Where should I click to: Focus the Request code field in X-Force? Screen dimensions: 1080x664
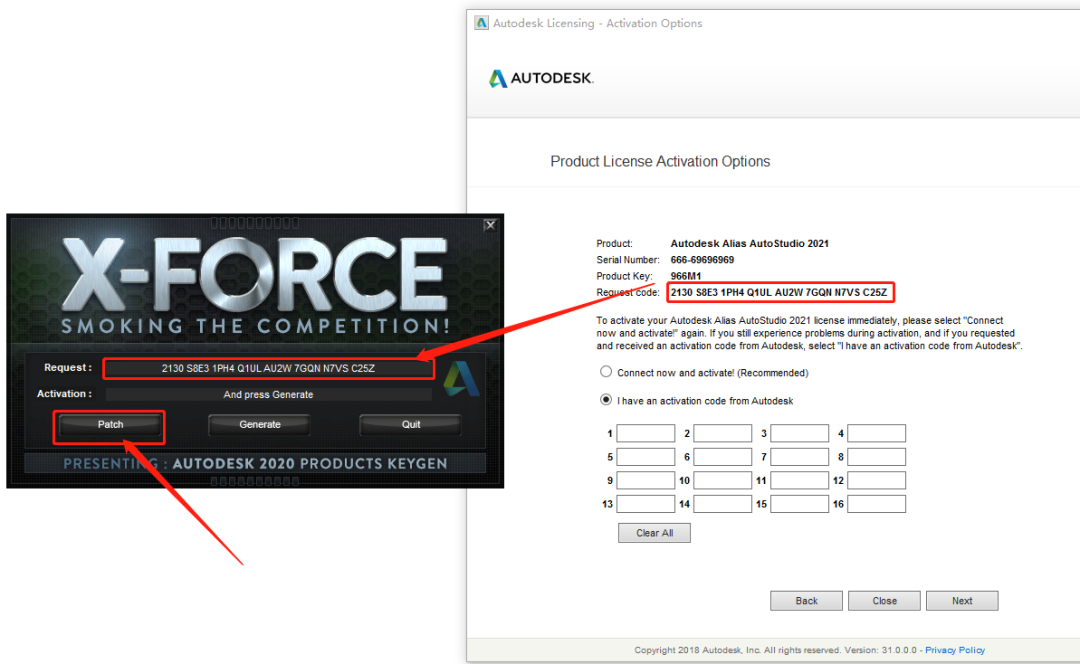269,369
